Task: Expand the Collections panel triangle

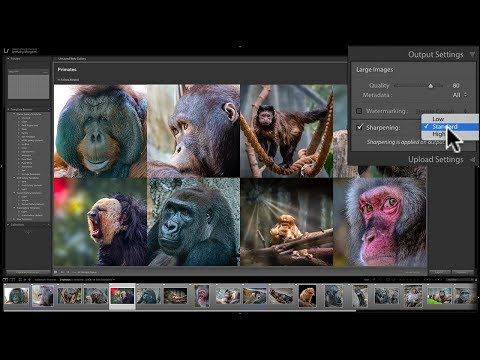Action: point(8,225)
